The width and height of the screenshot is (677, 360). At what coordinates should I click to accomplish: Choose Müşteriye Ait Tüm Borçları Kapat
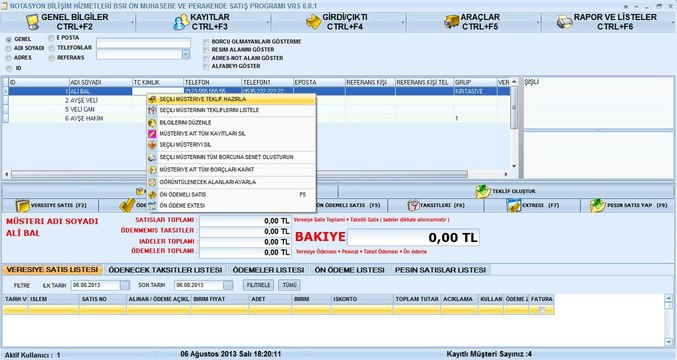[231, 170]
